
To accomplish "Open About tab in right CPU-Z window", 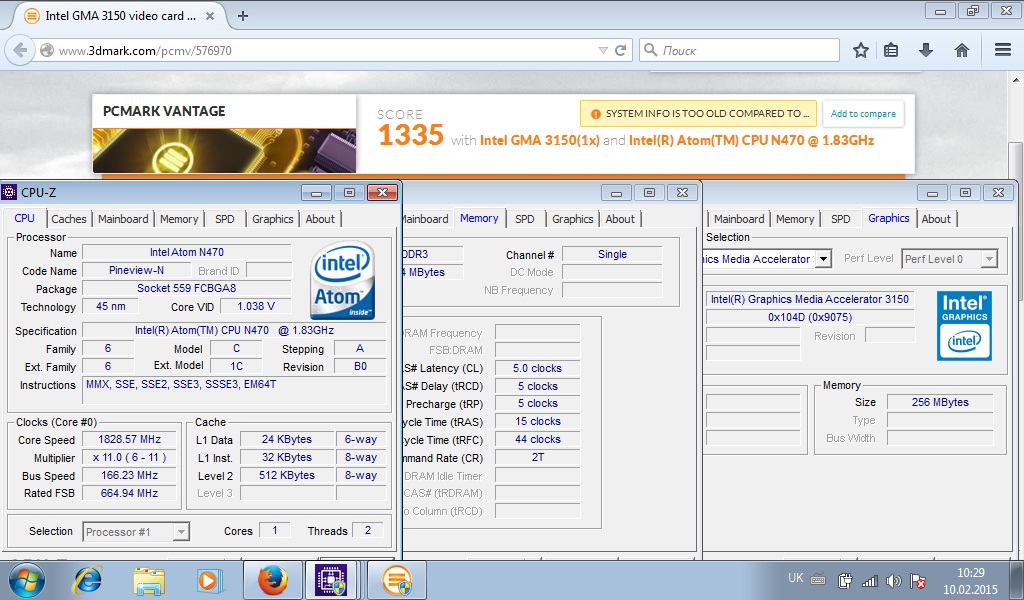I will click(x=936, y=219).
